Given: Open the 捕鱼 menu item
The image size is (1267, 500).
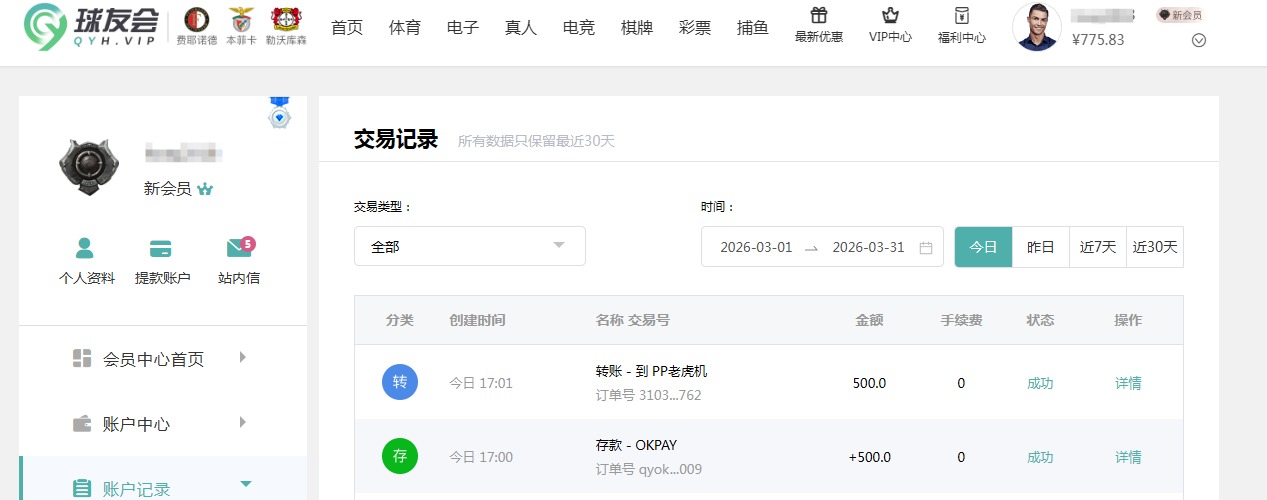Looking at the screenshot, I should [753, 28].
